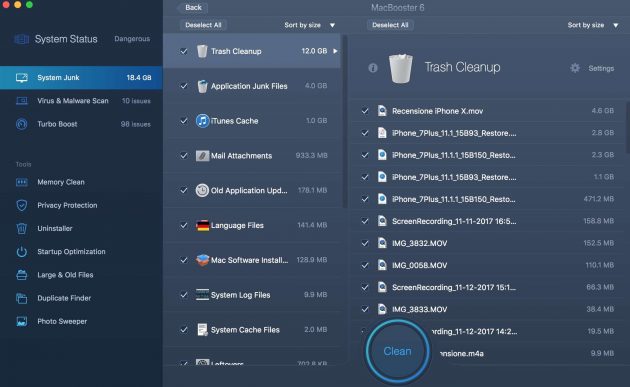Image resolution: width=630 pixels, height=387 pixels.
Task: Click file icon of Recensione iPhone X.mov
Action: [x=382, y=111]
